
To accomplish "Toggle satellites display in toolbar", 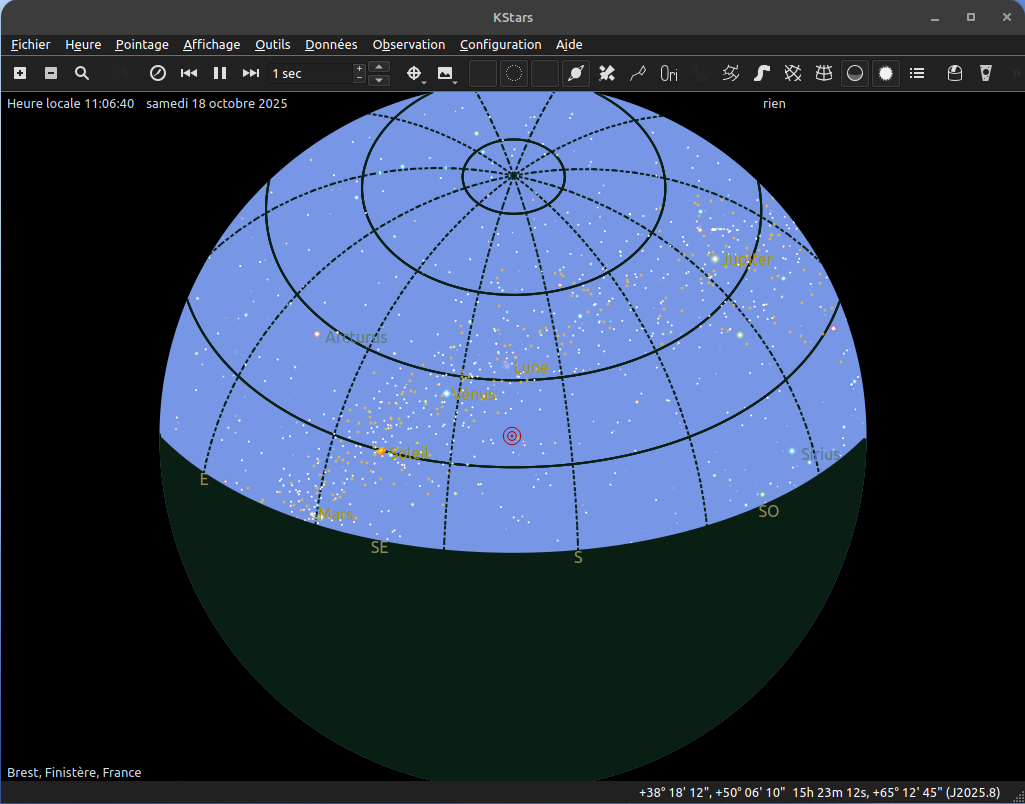I will pyautogui.click(x=606, y=73).
